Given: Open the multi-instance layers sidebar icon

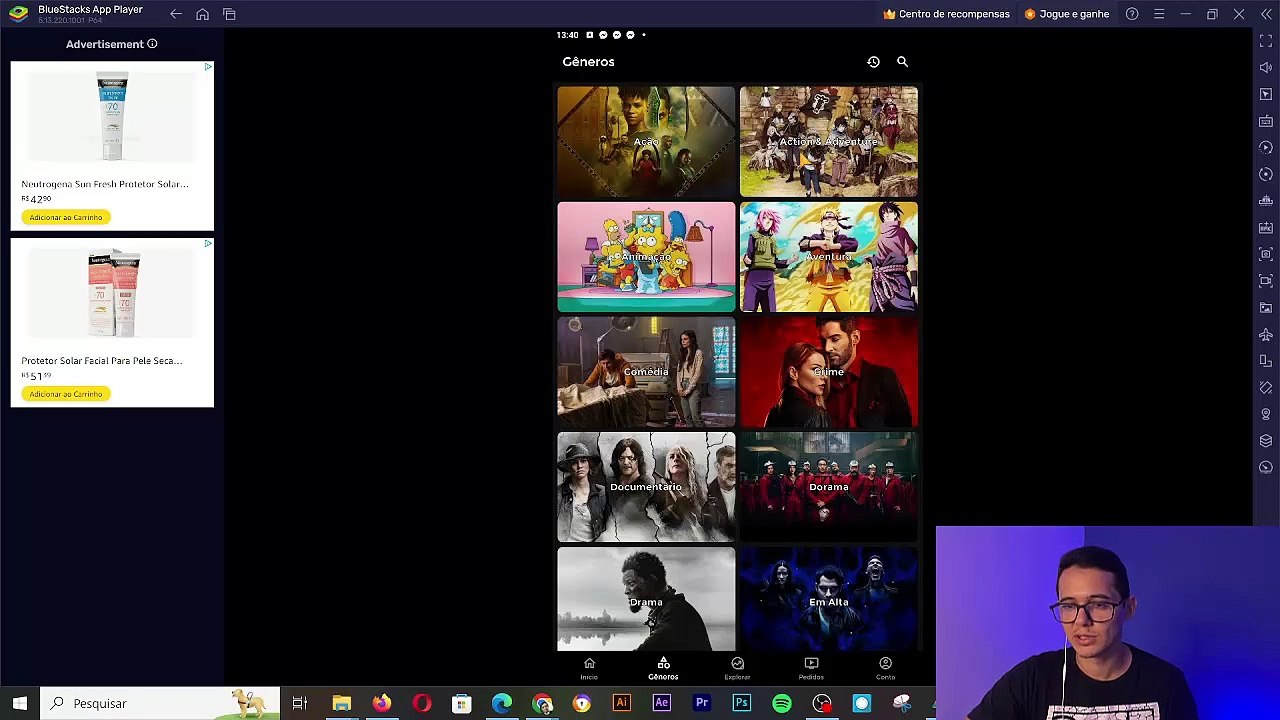Looking at the screenshot, I should [x=1266, y=441].
